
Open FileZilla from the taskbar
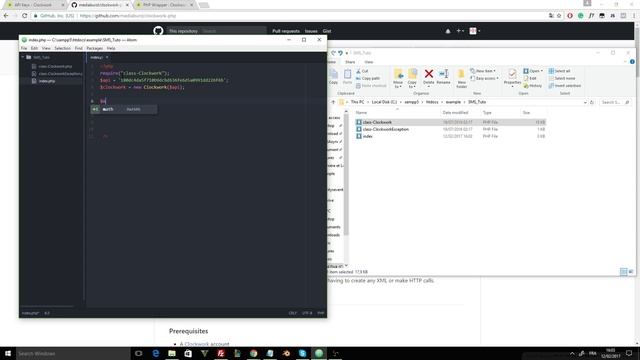221,353
